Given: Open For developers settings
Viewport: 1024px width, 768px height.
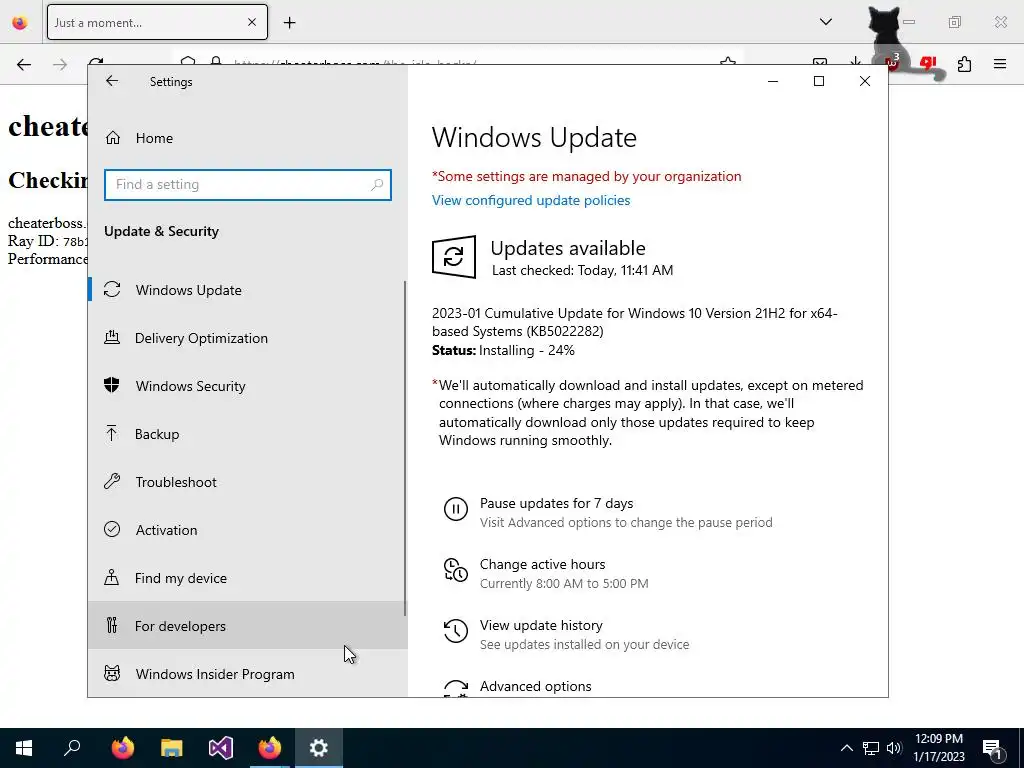Looking at the screenshot, I should pyautogui.click(x=248, y=626).
